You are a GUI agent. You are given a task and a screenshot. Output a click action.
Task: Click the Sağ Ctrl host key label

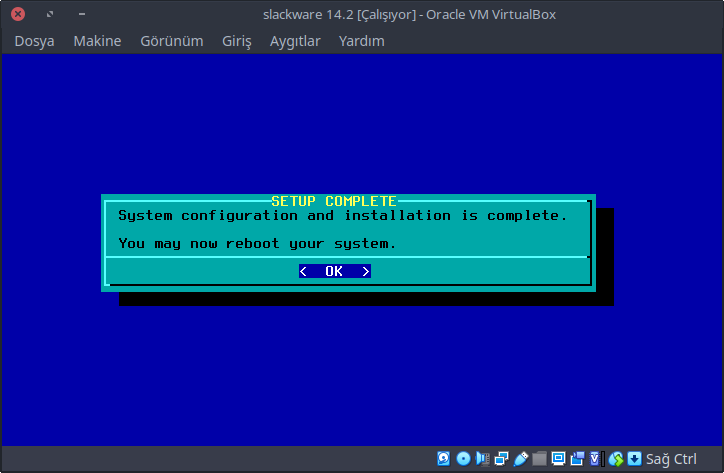point(671,459)
